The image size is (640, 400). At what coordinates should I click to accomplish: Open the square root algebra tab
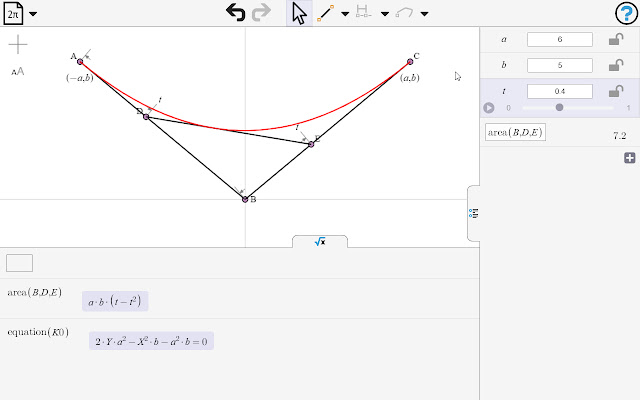coord(320,242)
